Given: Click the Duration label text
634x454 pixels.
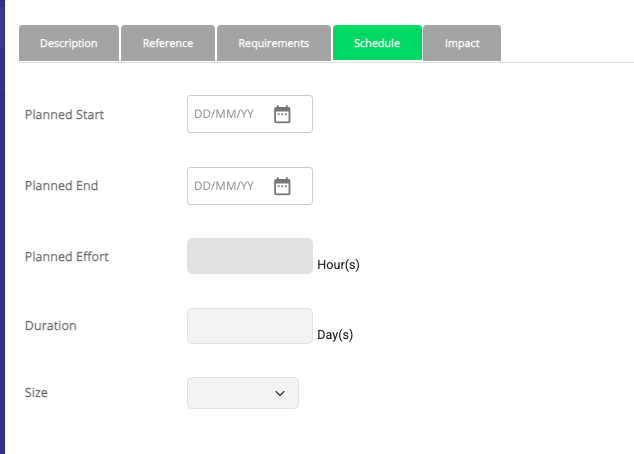Looking at the screenshot, I should (50, 326).
